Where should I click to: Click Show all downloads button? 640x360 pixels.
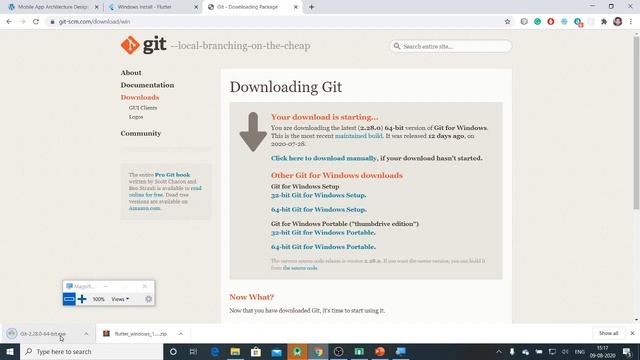[609, 333]
